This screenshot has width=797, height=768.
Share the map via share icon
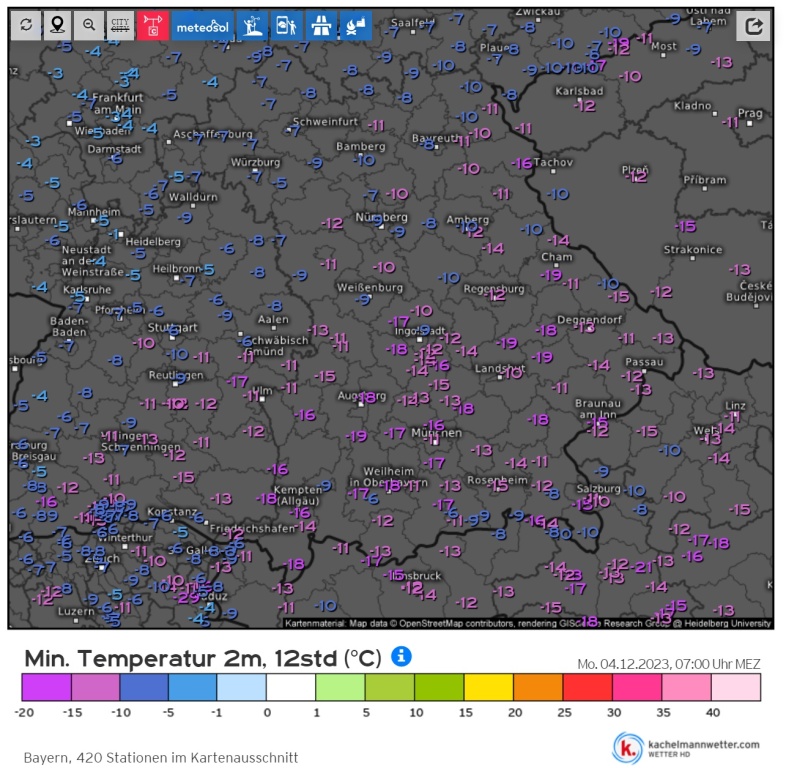point(754,26)
